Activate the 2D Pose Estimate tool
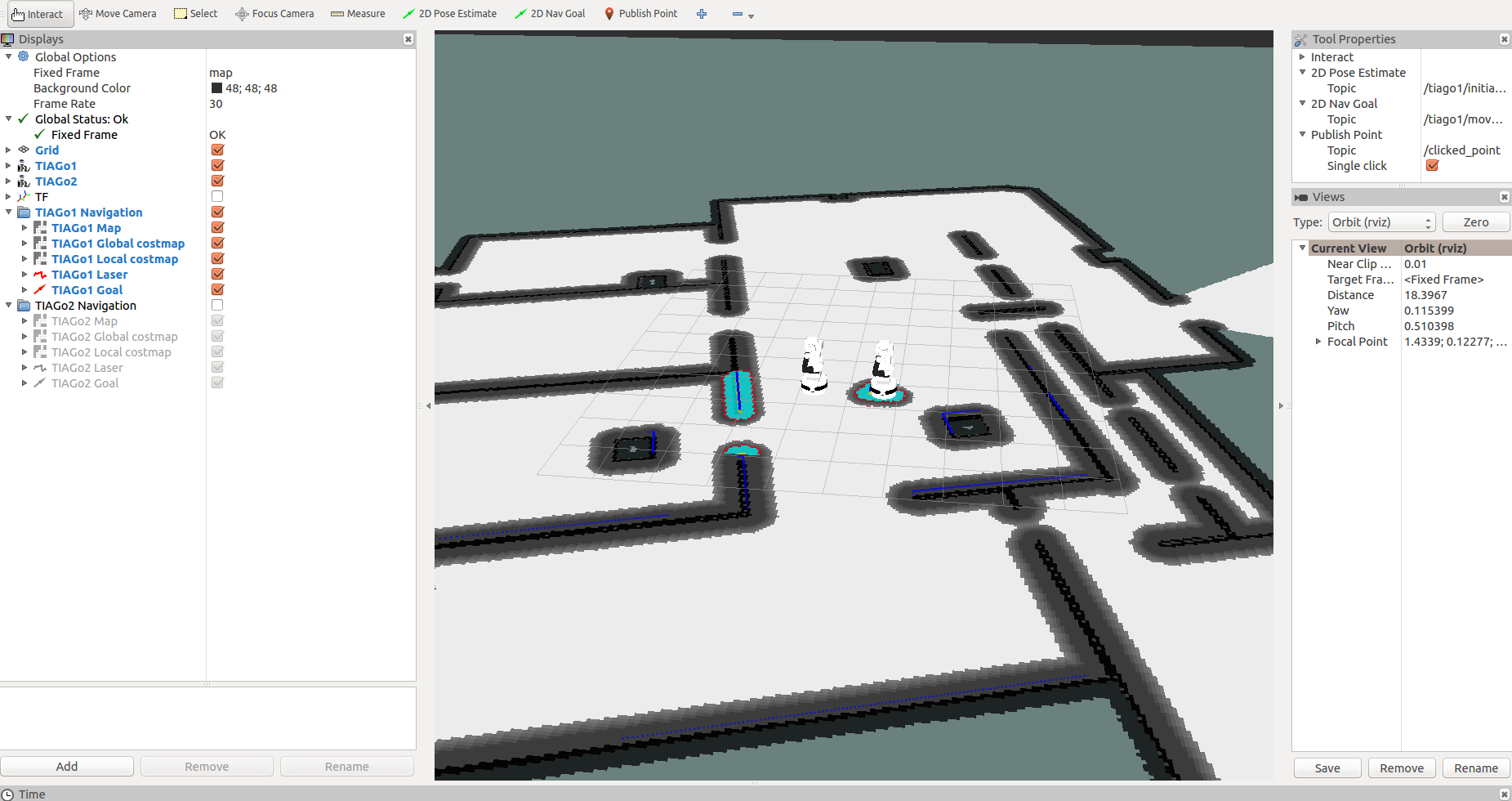This screenshot has height=801, width=1512. [449, 14]
